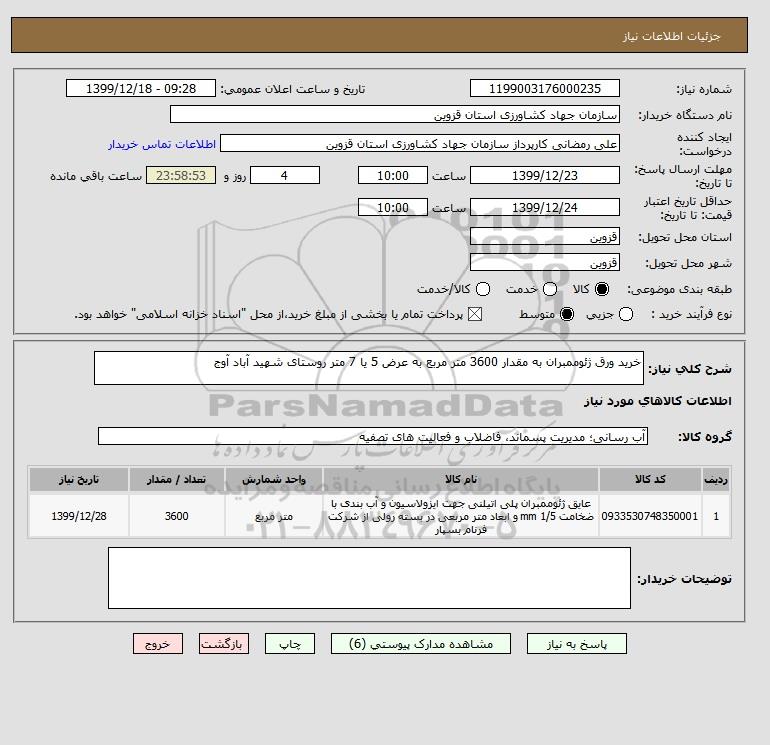Click the خروج exit button
This screenshot has height=745, width=770.
158,644
